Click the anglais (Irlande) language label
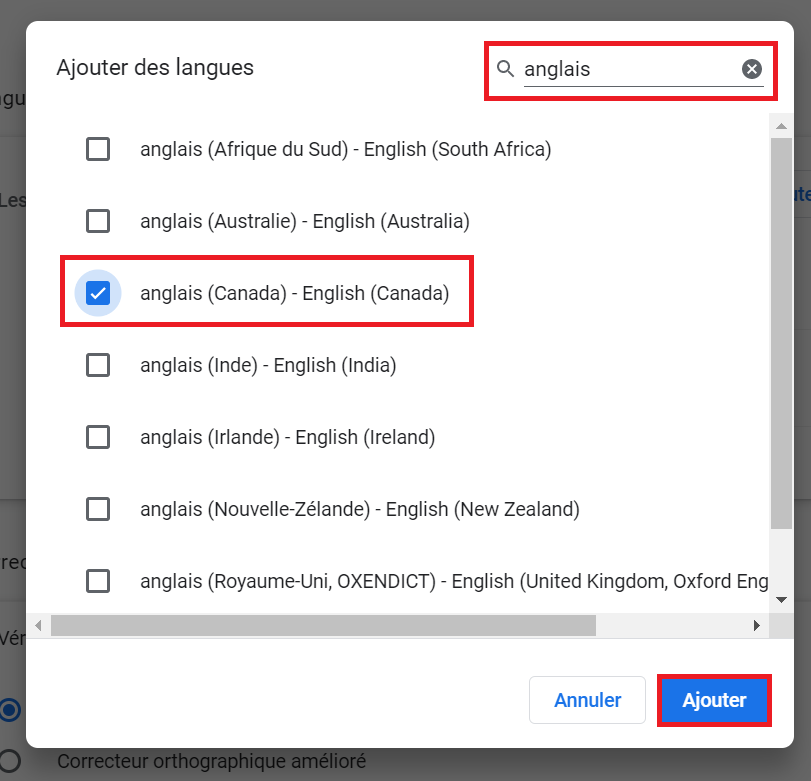The height and width of the screenshot is (781, 811). click(288, 437)
